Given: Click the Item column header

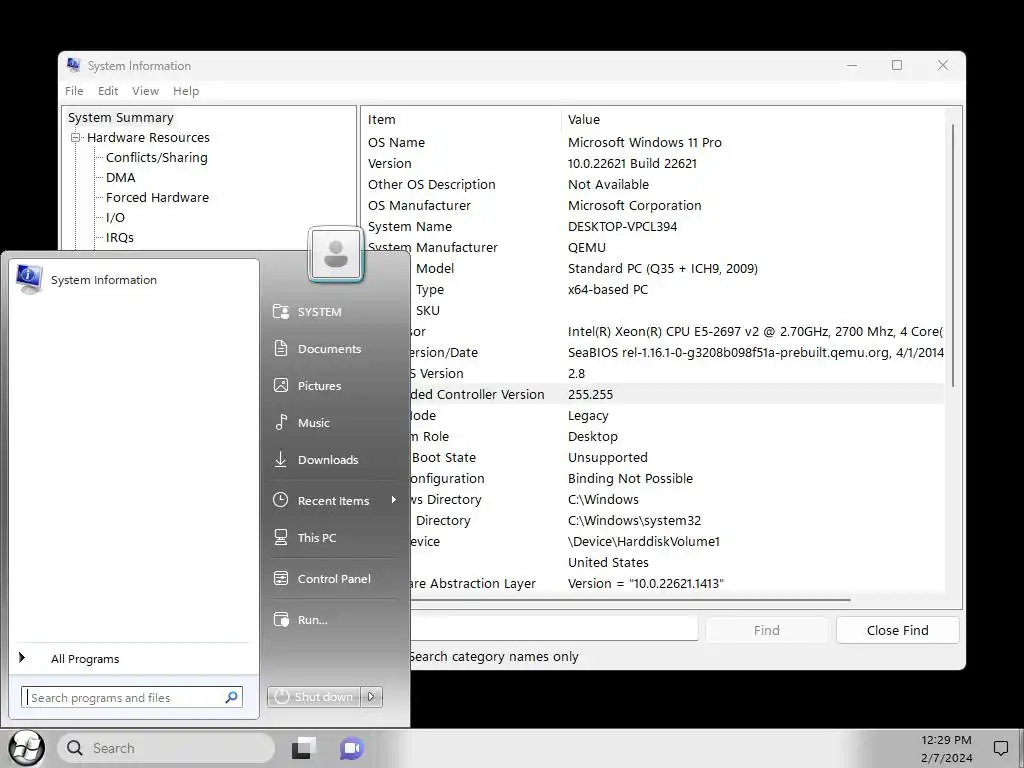Looking at the screenshot, I should [x=461, y=120].
